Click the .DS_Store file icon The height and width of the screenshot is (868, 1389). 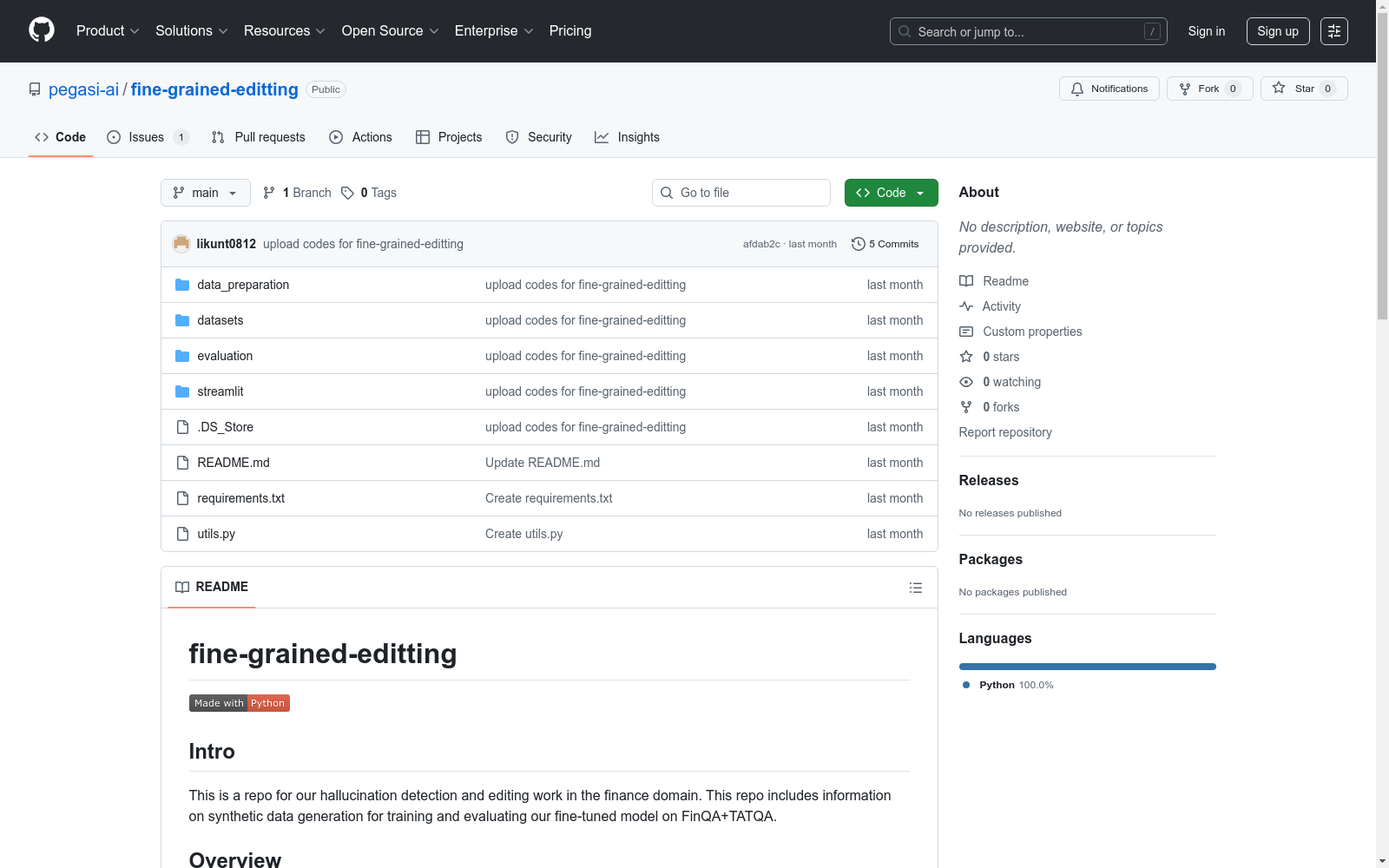pos(182,427)
